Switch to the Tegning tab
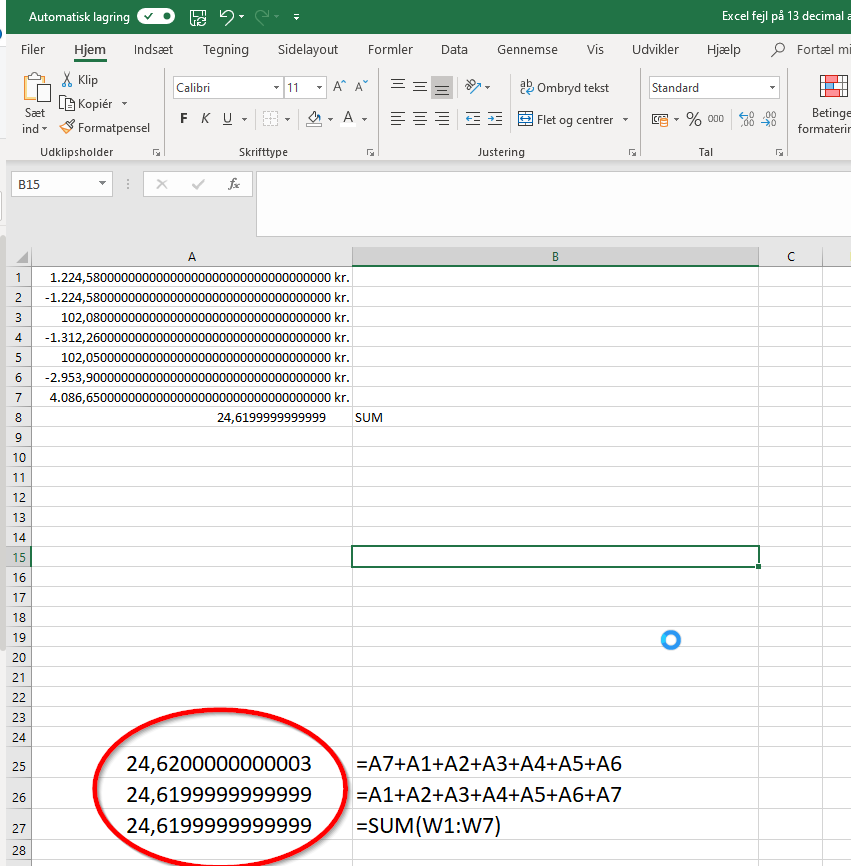This screenshot has width=851, height=866. pos(225,50)
